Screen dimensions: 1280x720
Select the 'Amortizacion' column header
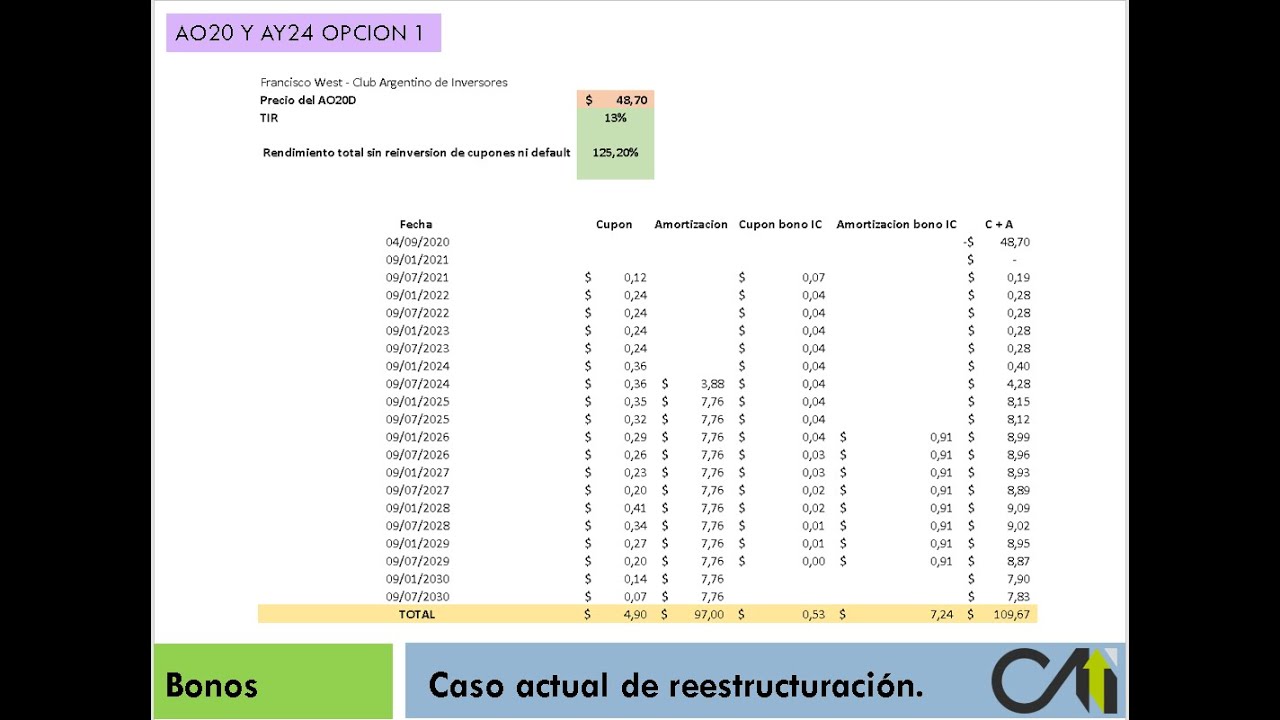[x=691, y=224]
